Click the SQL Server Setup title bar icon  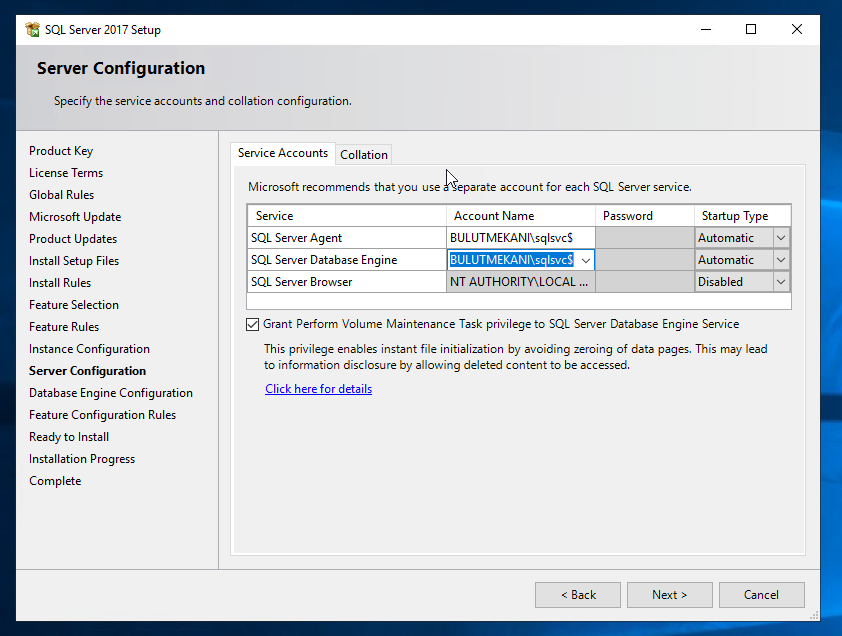click(32, 30)
